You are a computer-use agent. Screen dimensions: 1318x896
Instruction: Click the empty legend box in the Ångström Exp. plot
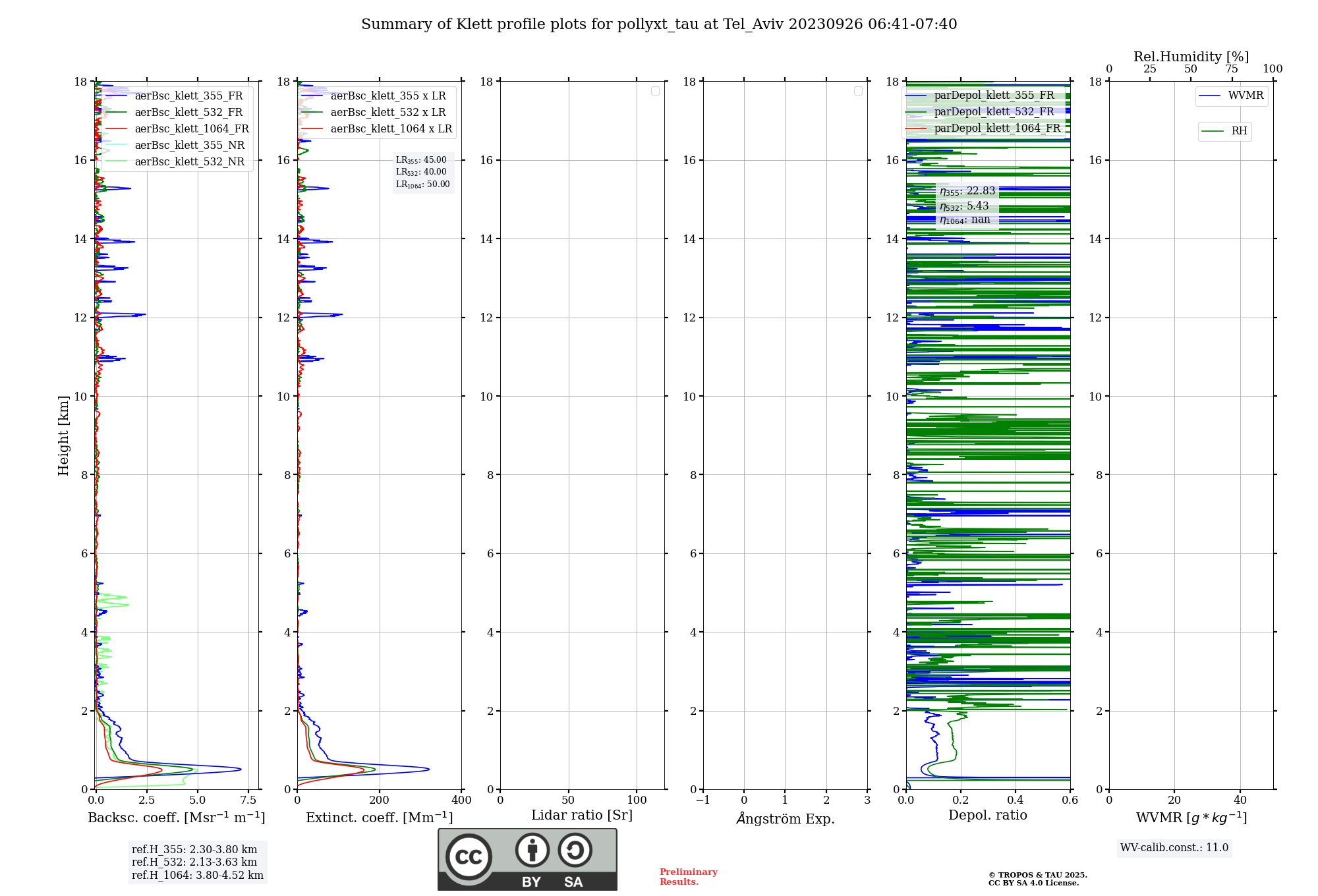pyautogui.click(x=858, y=91)
